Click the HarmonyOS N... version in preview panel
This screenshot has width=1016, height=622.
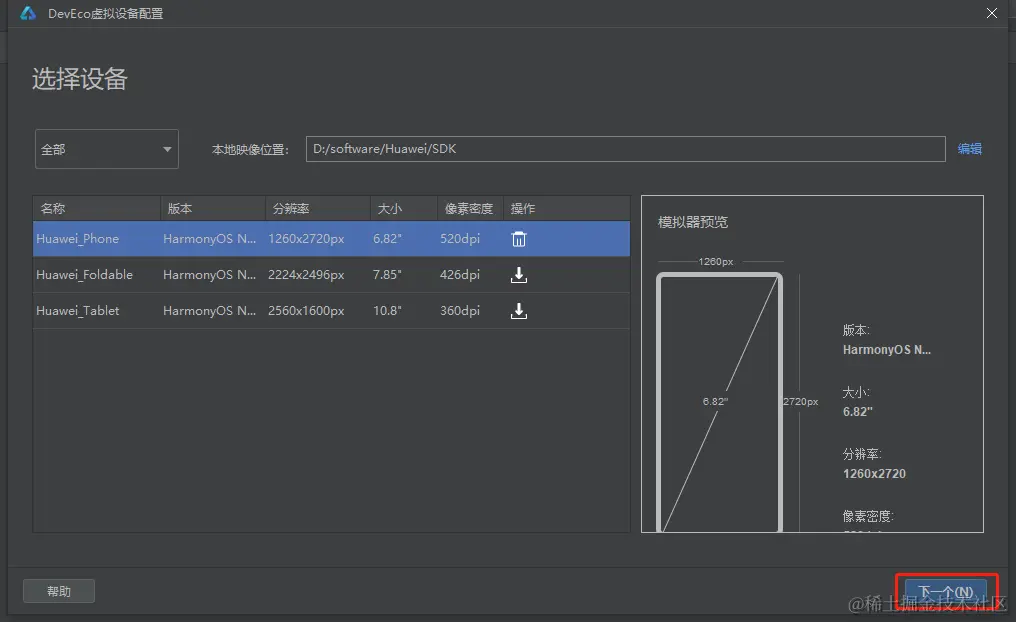click(x=886, y=350)
